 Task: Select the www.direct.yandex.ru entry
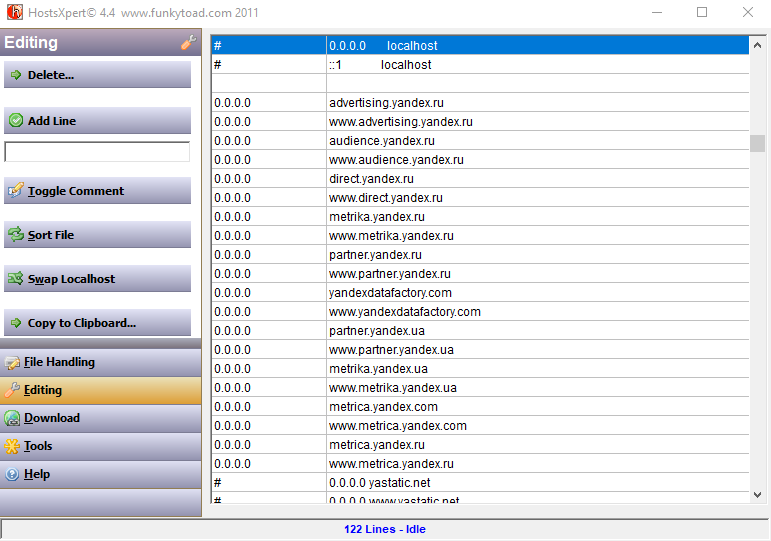point(480,198)
